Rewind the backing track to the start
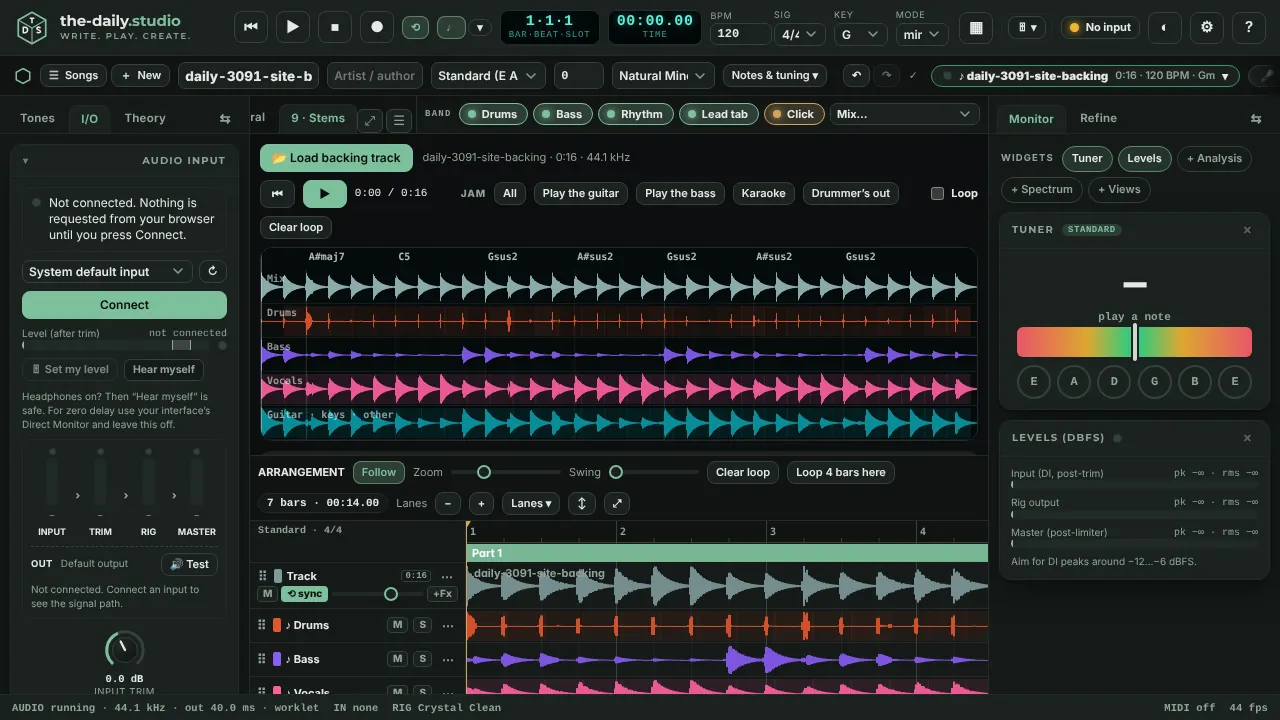1280x720 pixels. [x=278, y=193]
